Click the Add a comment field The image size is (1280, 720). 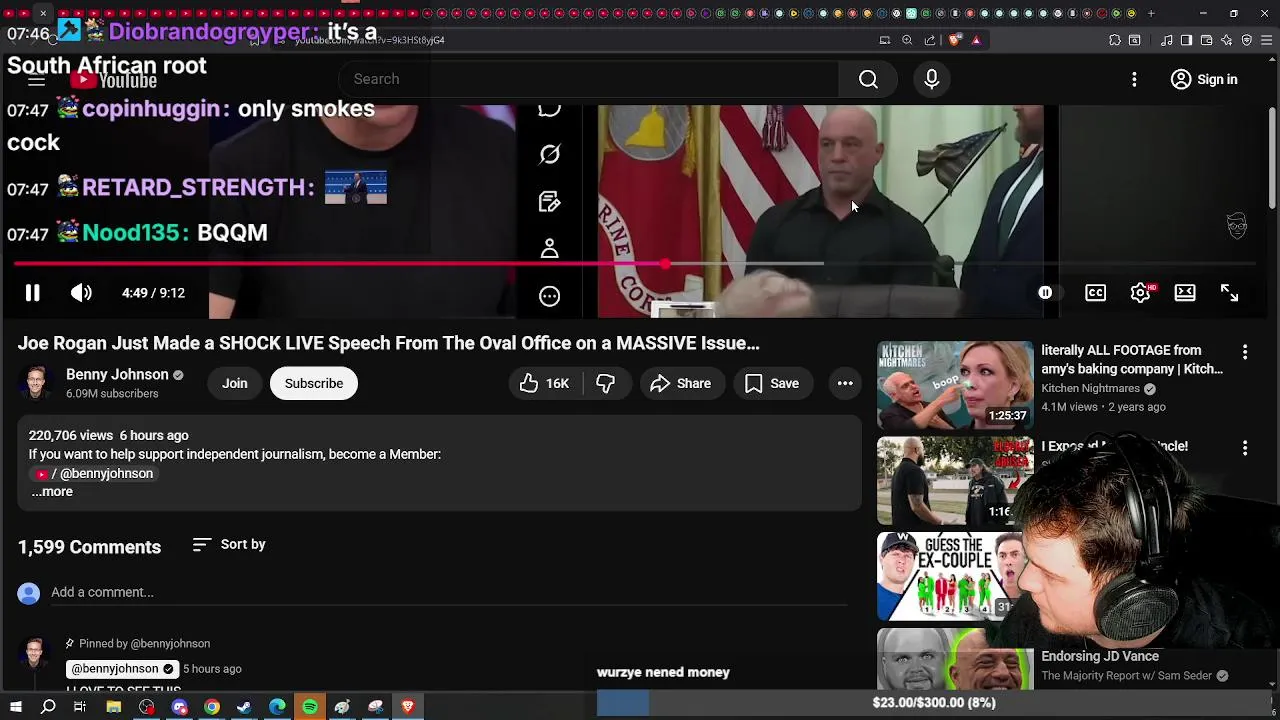pyautogui.click(x=448, y=592)
